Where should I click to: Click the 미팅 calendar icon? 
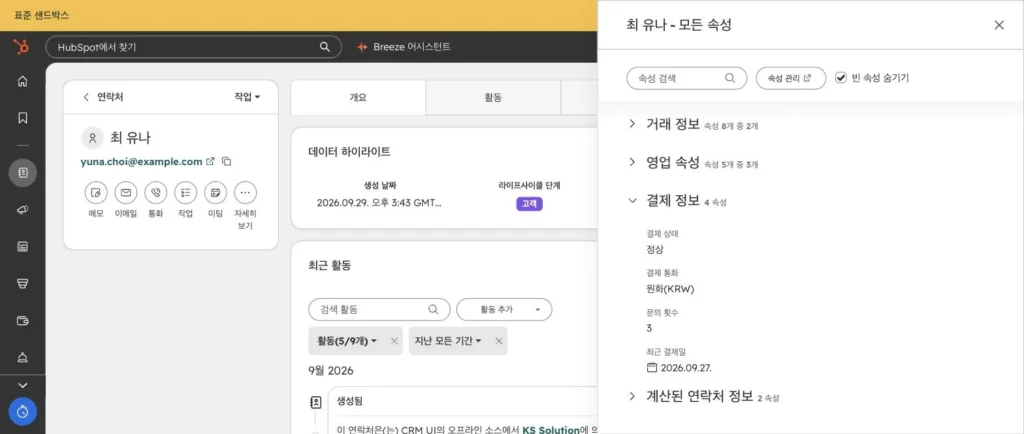coord(216,193)
